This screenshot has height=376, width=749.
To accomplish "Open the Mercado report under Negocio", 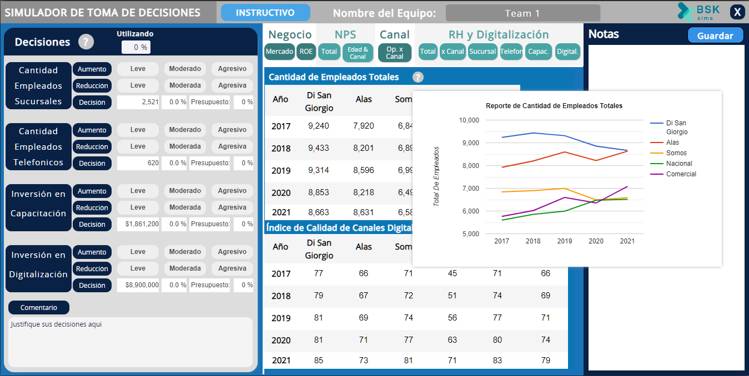I will coord(279,52).
